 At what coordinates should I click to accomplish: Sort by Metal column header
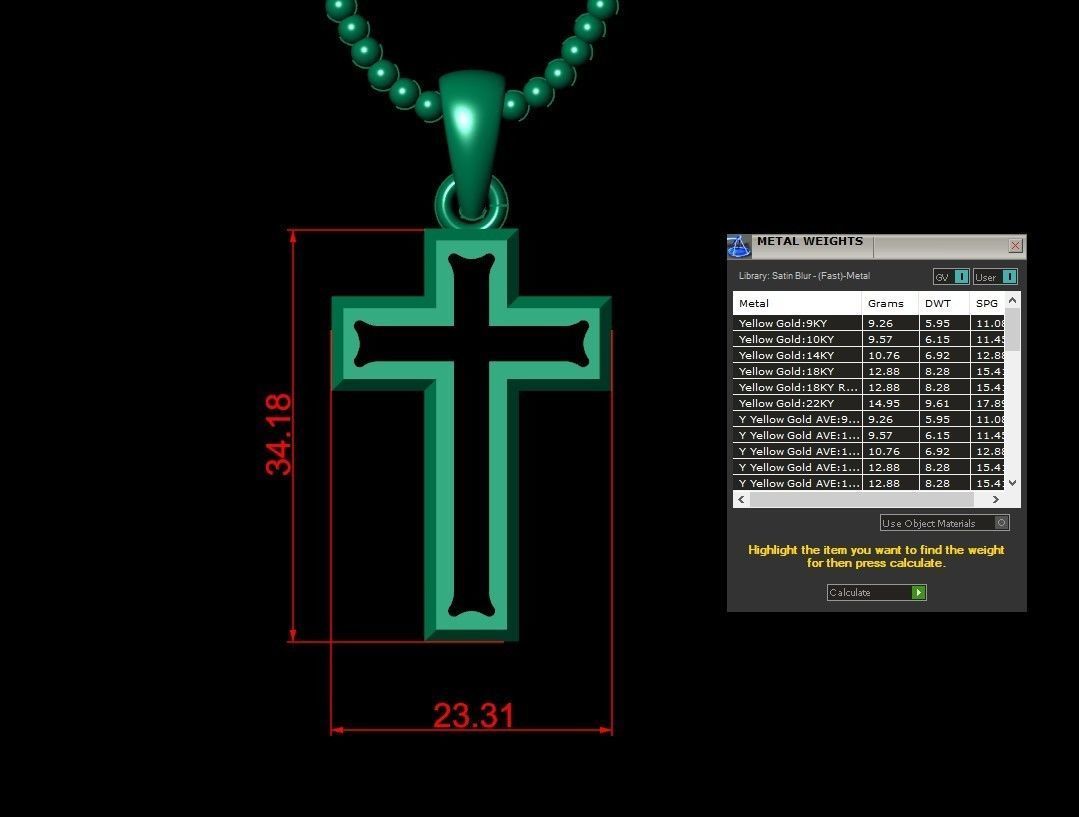797,304
